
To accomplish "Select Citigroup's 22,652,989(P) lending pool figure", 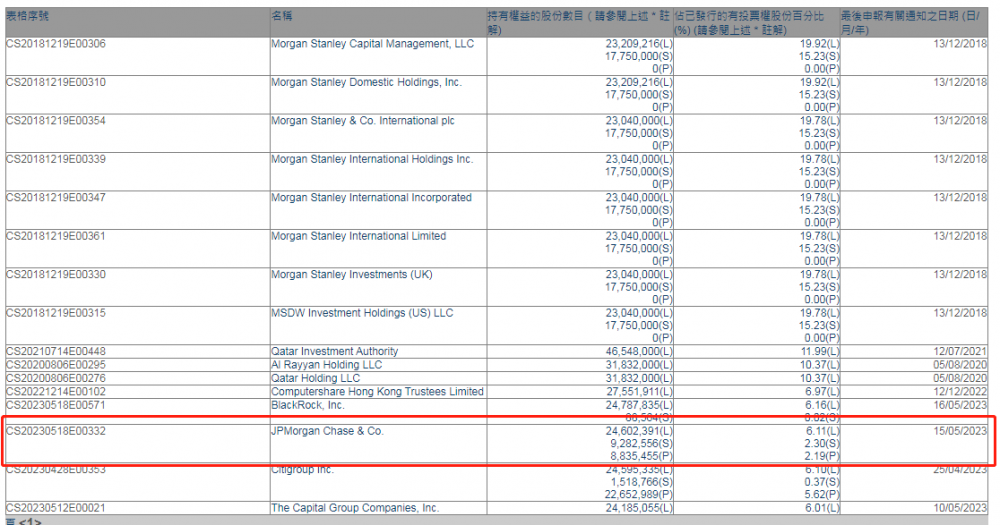I will coord(638,494).
